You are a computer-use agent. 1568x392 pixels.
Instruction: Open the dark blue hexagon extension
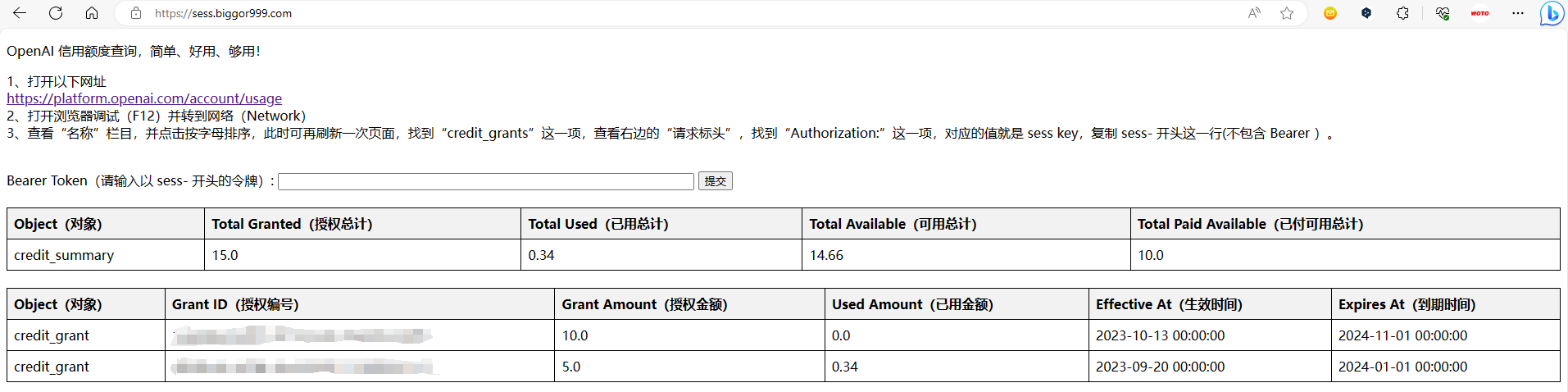(x=1366, y=13)
